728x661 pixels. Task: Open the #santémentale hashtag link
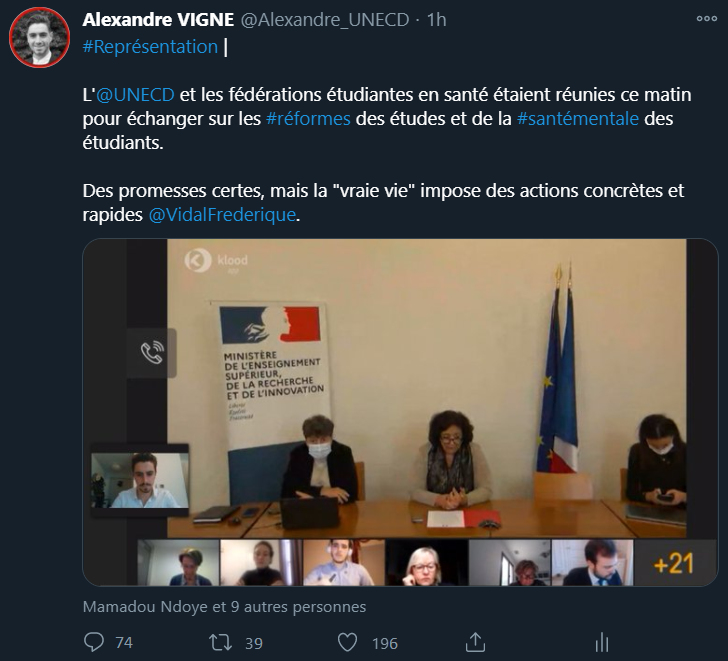coord(578,119)
